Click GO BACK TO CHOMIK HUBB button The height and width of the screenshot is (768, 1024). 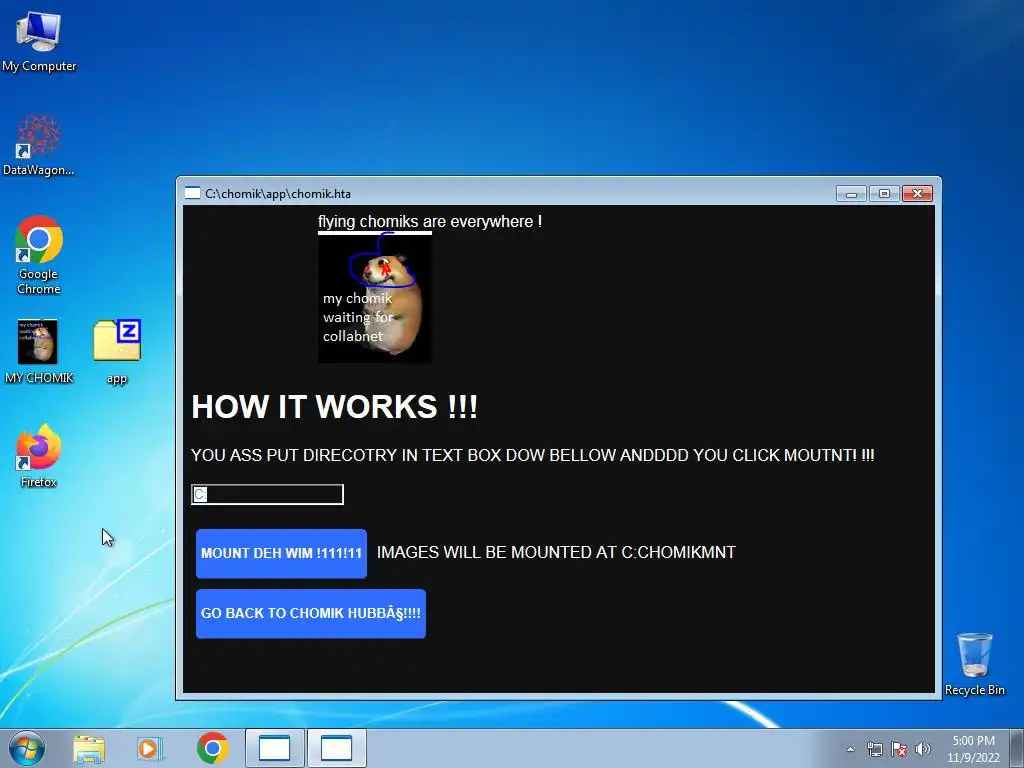311,613
